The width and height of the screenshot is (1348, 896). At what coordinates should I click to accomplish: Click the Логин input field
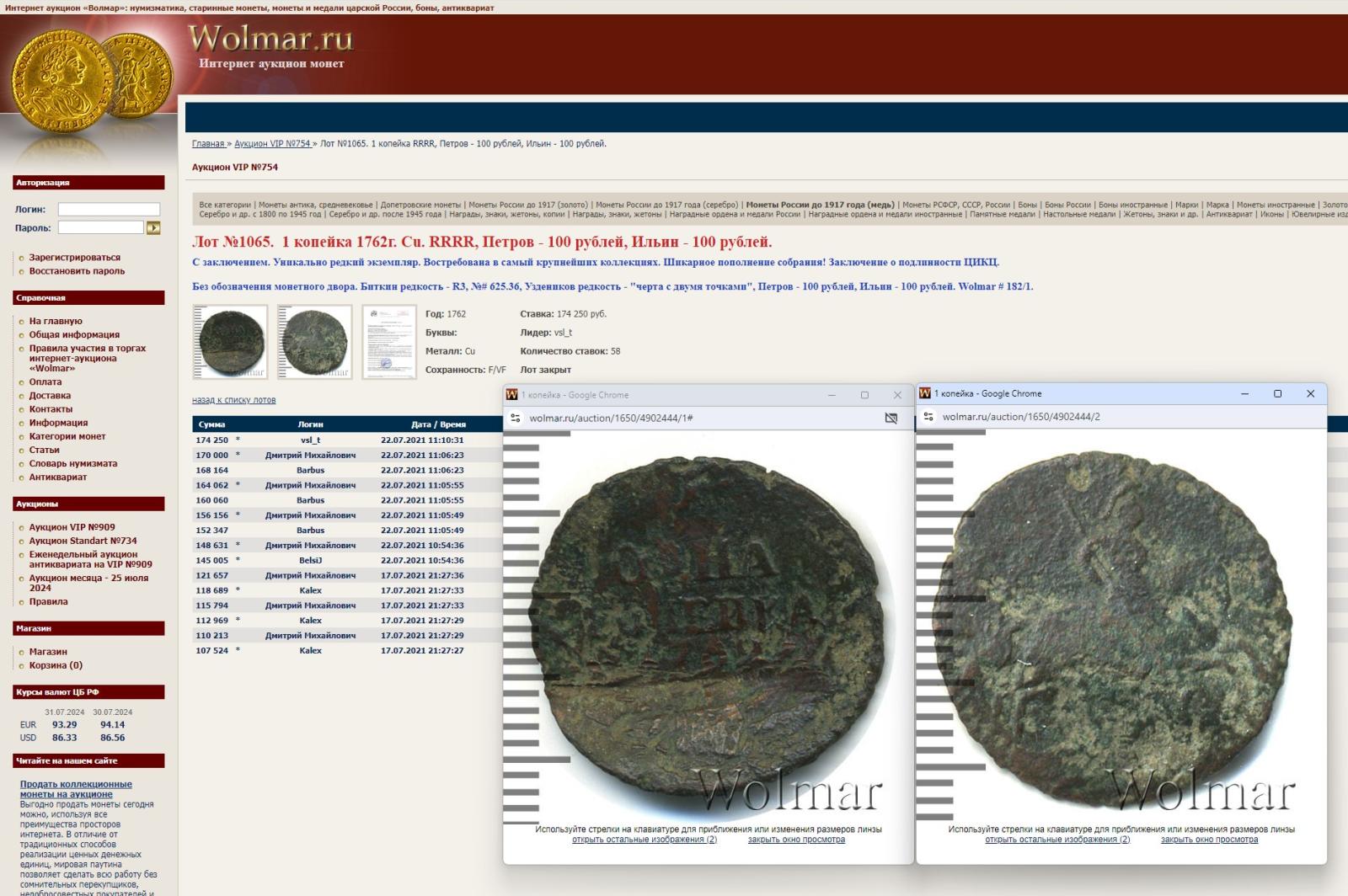point(109,210)
